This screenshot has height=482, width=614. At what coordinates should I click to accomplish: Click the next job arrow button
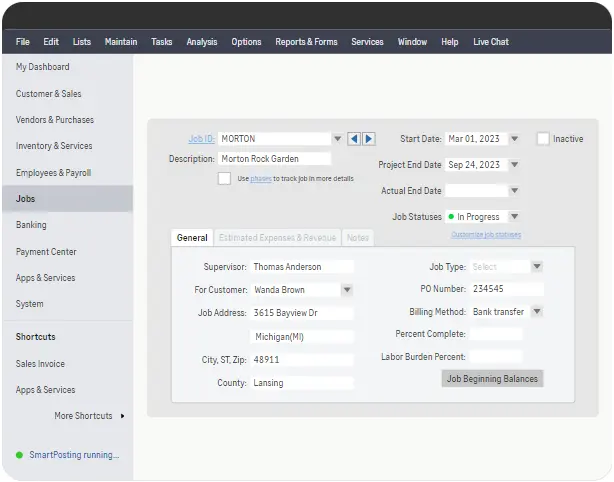pos(369,139)
